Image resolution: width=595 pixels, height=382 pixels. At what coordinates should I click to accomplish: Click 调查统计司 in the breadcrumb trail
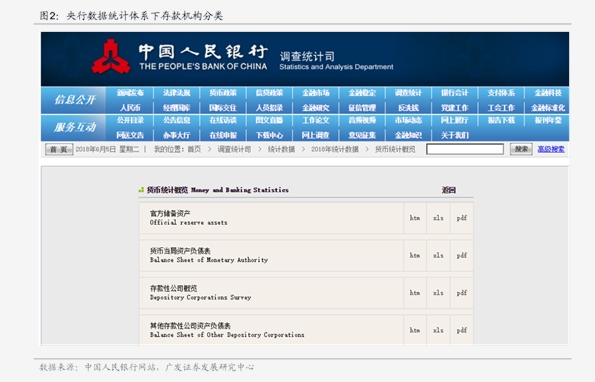point(234,149)
